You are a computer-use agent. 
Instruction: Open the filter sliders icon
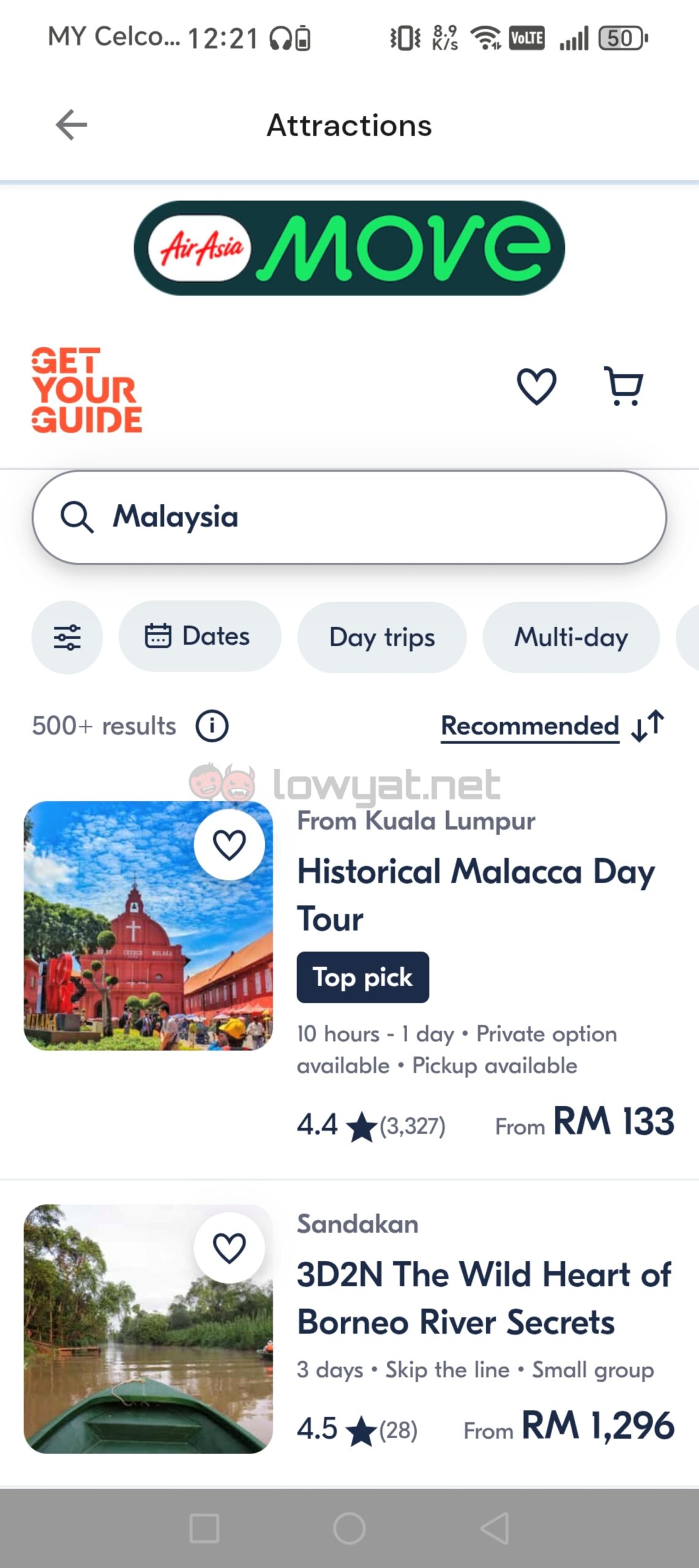[x=67, y=638]
